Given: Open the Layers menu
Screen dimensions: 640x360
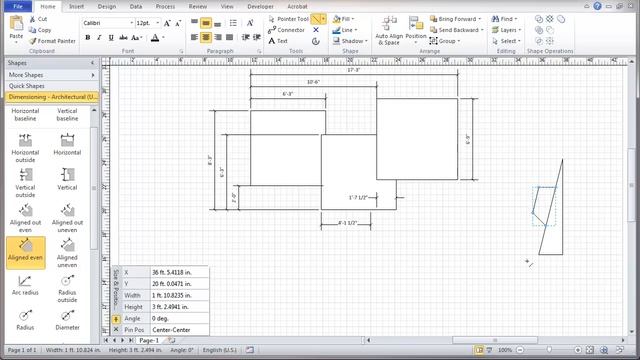Looking at the screenshot, I should click(506, 30).
